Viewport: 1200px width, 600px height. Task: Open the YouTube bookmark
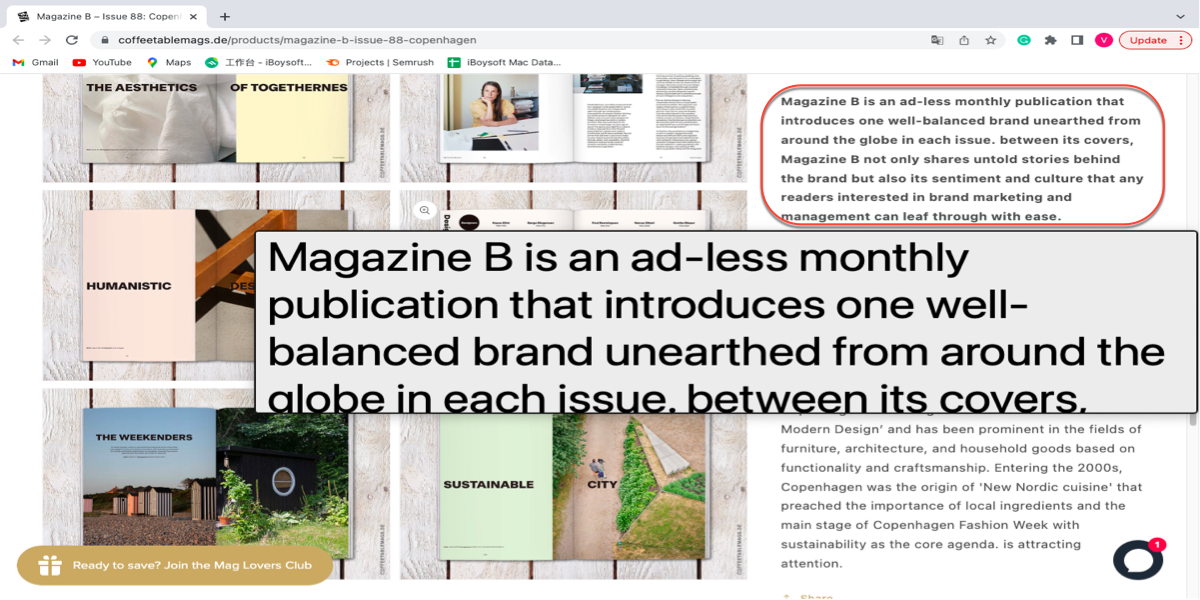[102, 62]
